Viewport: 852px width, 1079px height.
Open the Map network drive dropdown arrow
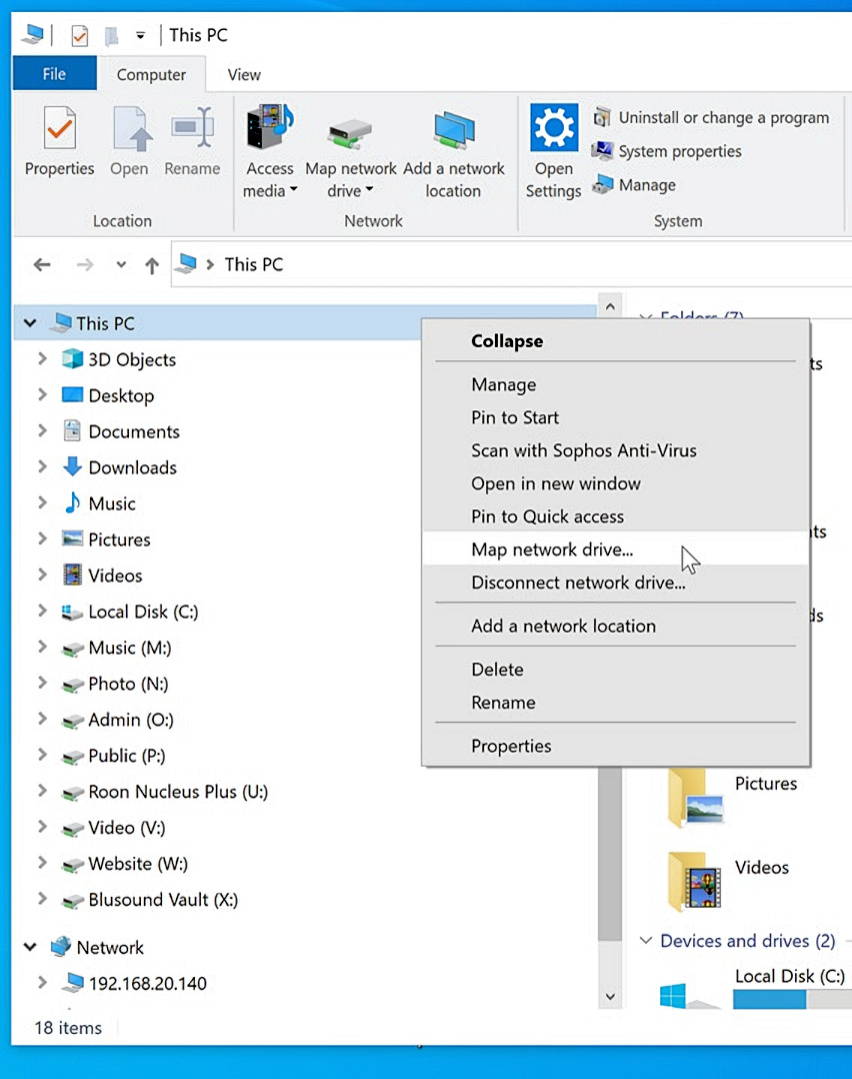[370, 189]
